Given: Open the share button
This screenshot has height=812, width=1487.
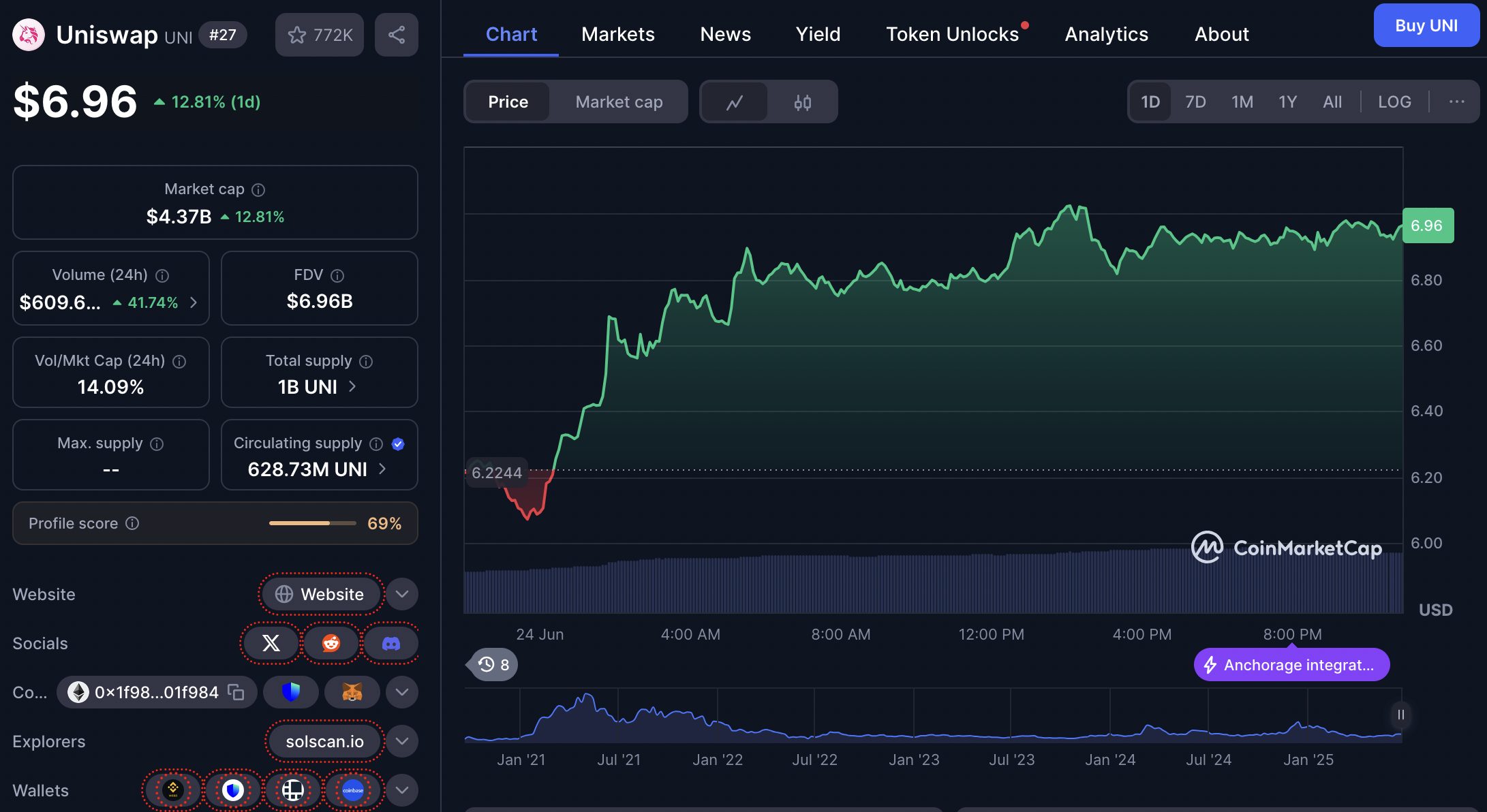Looking at the screenshot, I should (x=397, y=35).
